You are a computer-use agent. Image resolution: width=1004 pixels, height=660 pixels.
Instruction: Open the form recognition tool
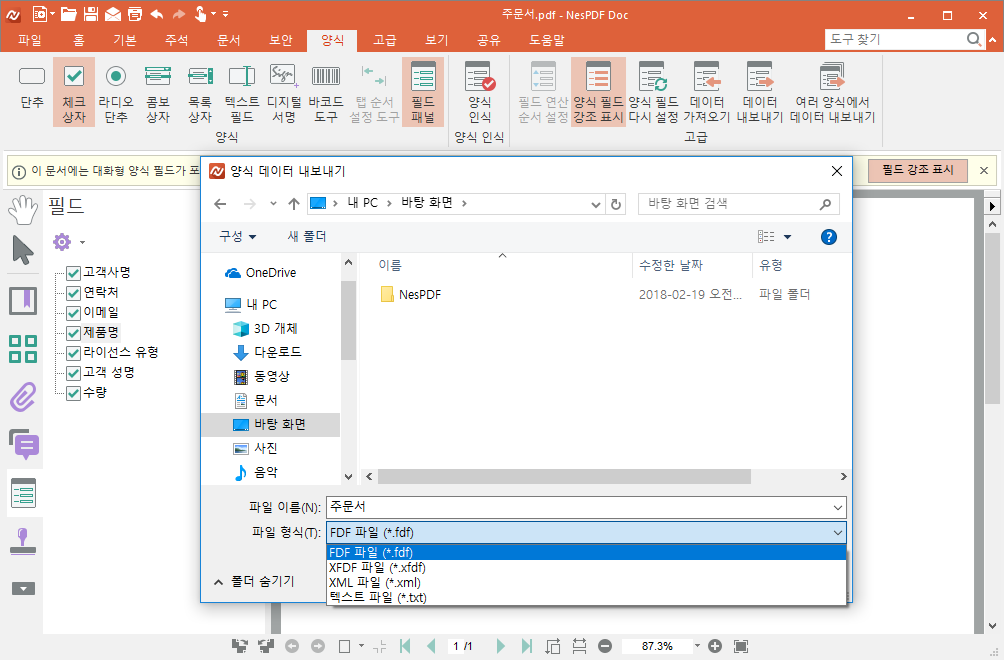pyautogui.click(x=480, y=77)
